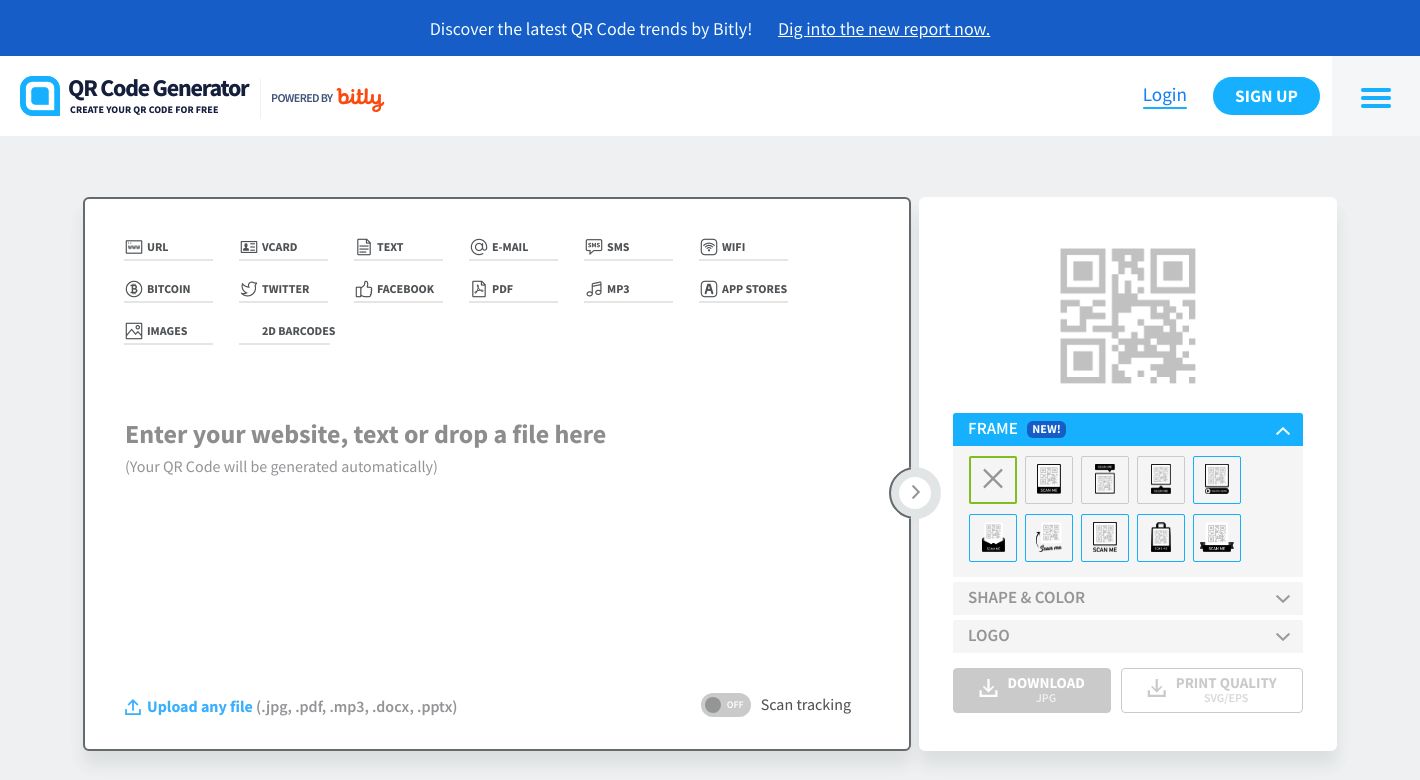Image resolution: width=1420 pixels, height=780 pixels.
Task: Click the PRINT QUALITY SVG/EPS button
Action: [x=1212, y=690]
